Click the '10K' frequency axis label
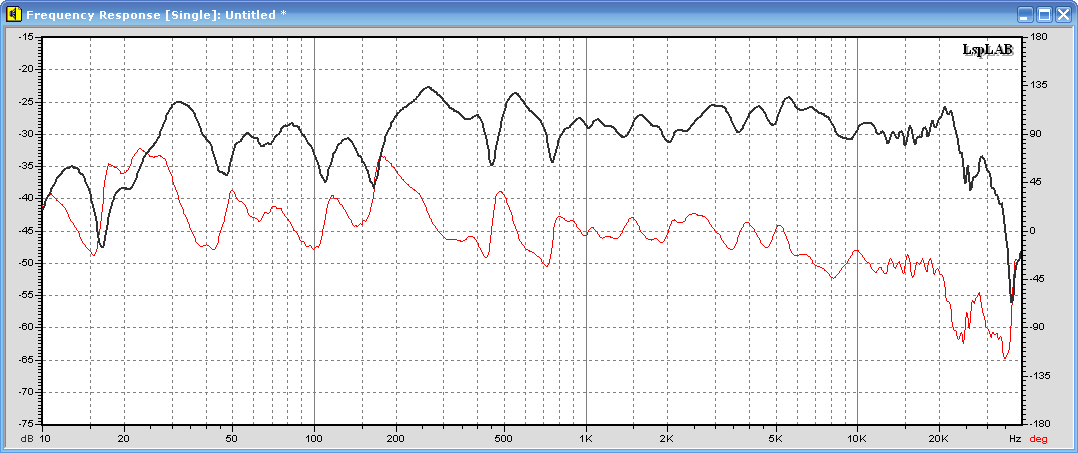The width and height of the screenshot is (1078, 453). [x=857, y=438]
